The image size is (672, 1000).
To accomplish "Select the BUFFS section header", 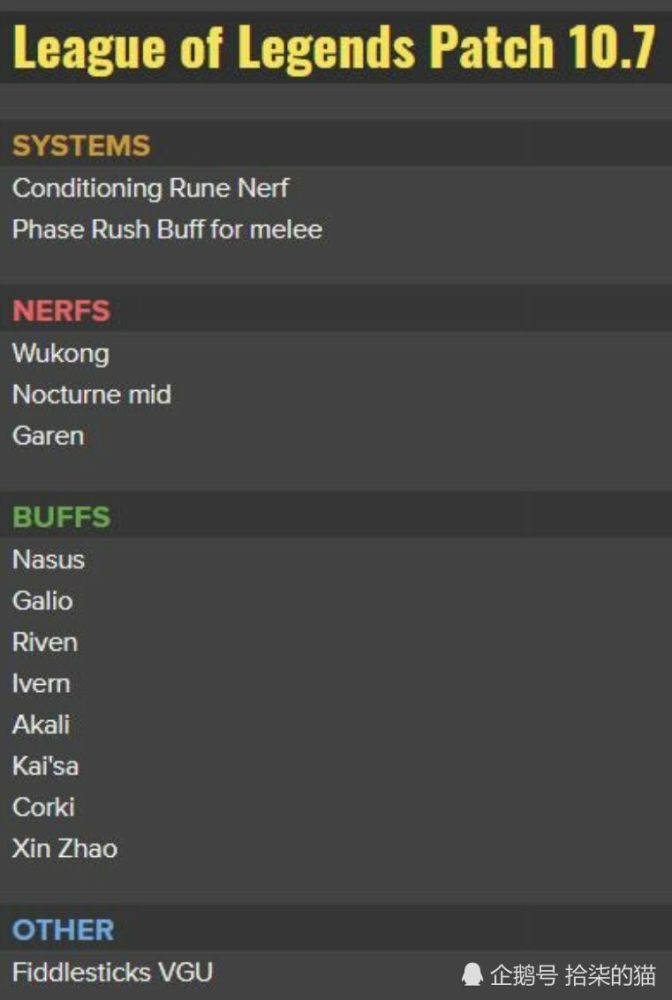I will (x=61, y=517).
